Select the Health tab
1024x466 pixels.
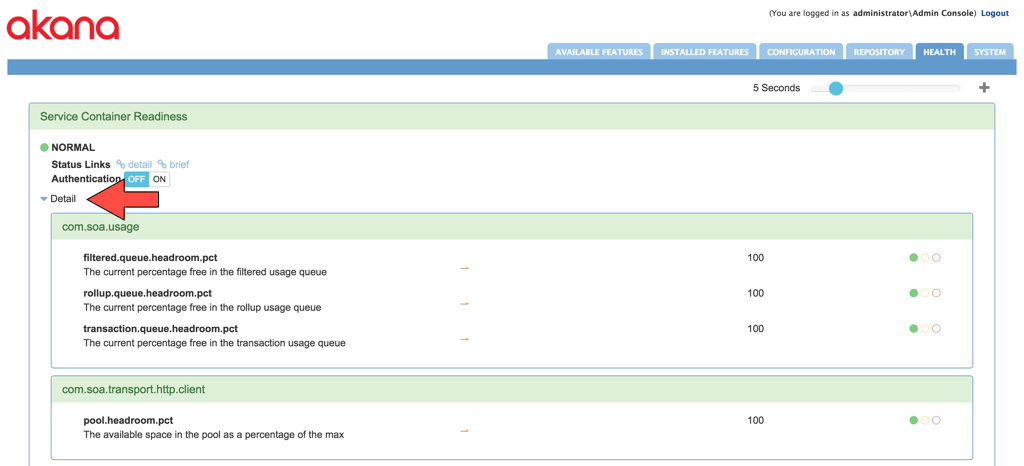tap(940, 52)
